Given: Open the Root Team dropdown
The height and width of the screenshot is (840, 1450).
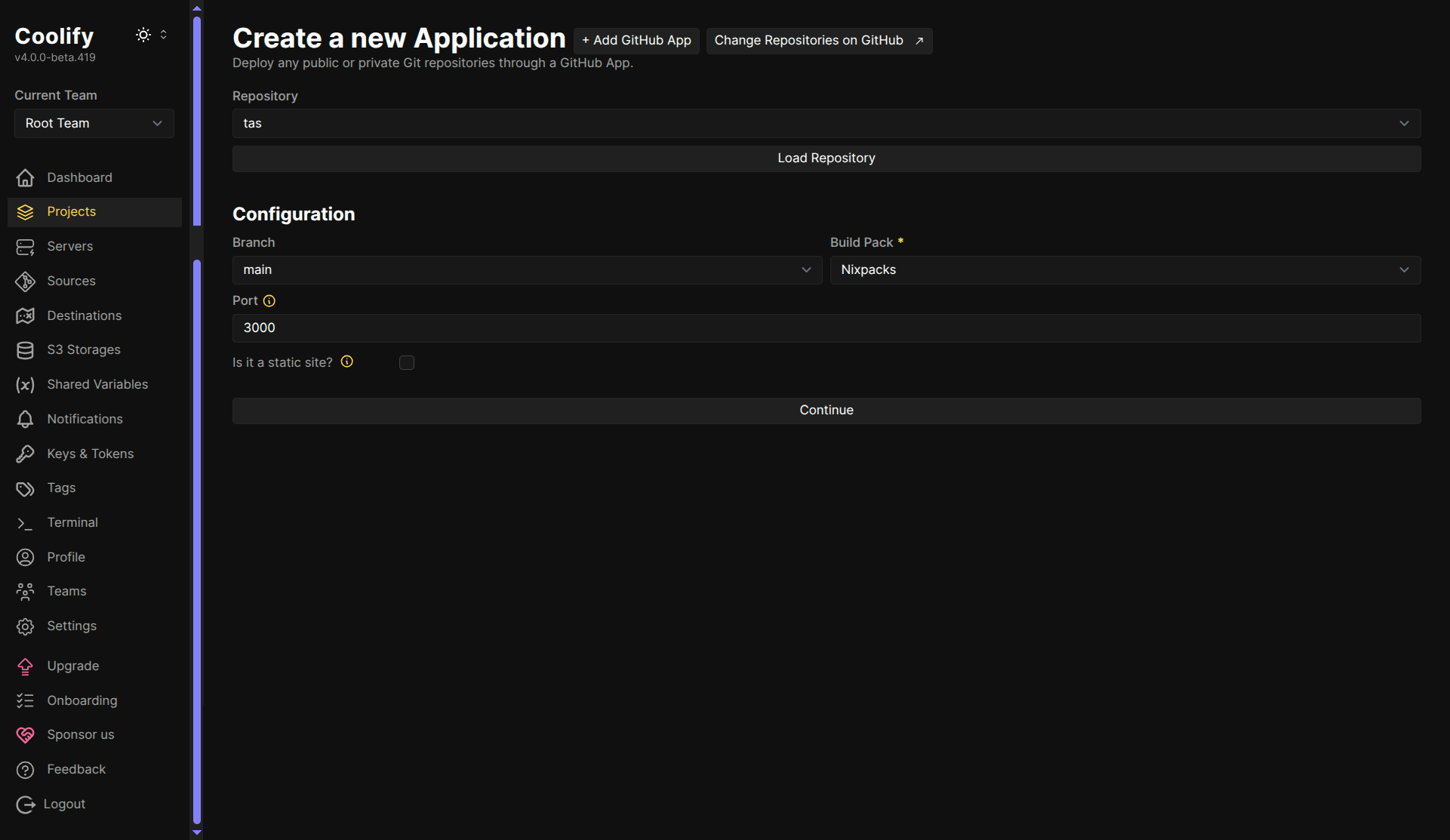Looking at the screenshot, I should pyautogui.click(x=94, y=123).
